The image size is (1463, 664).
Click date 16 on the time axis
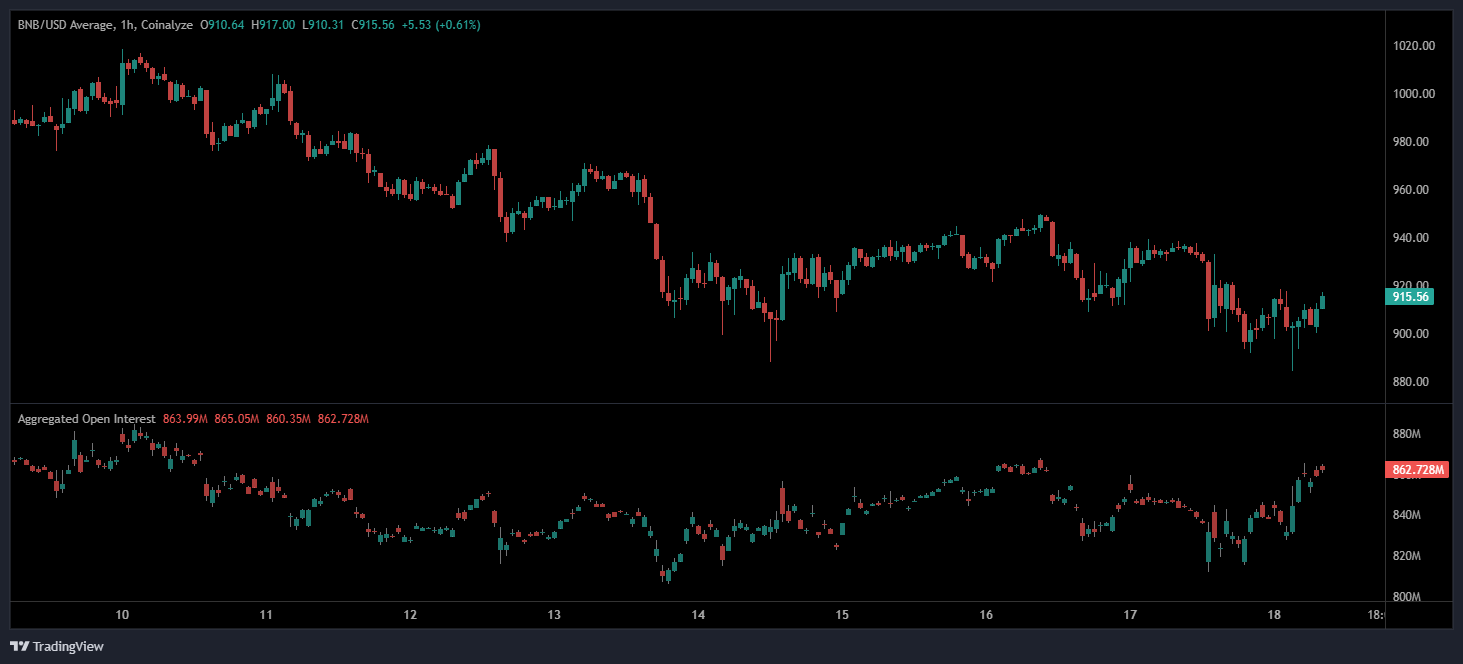coord(986,614)
